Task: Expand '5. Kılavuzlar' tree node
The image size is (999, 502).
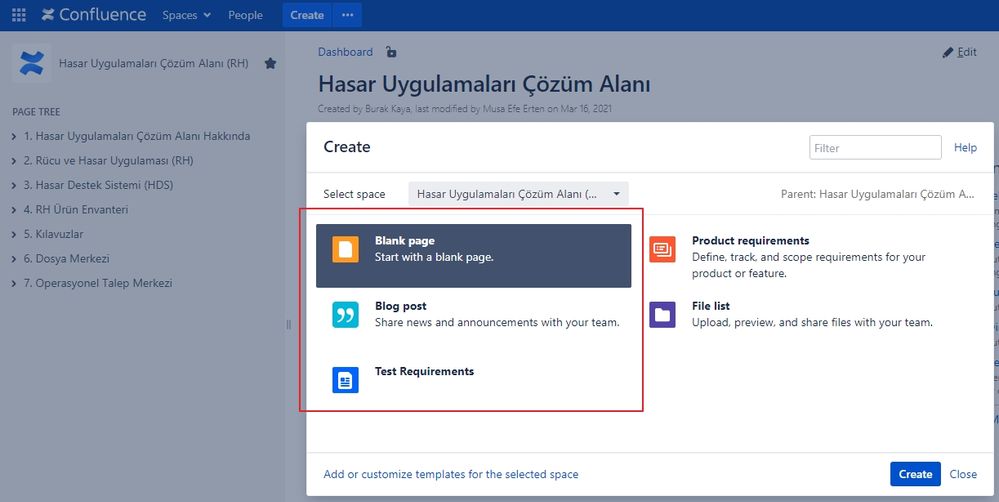Action: click(x=14, y=234)
